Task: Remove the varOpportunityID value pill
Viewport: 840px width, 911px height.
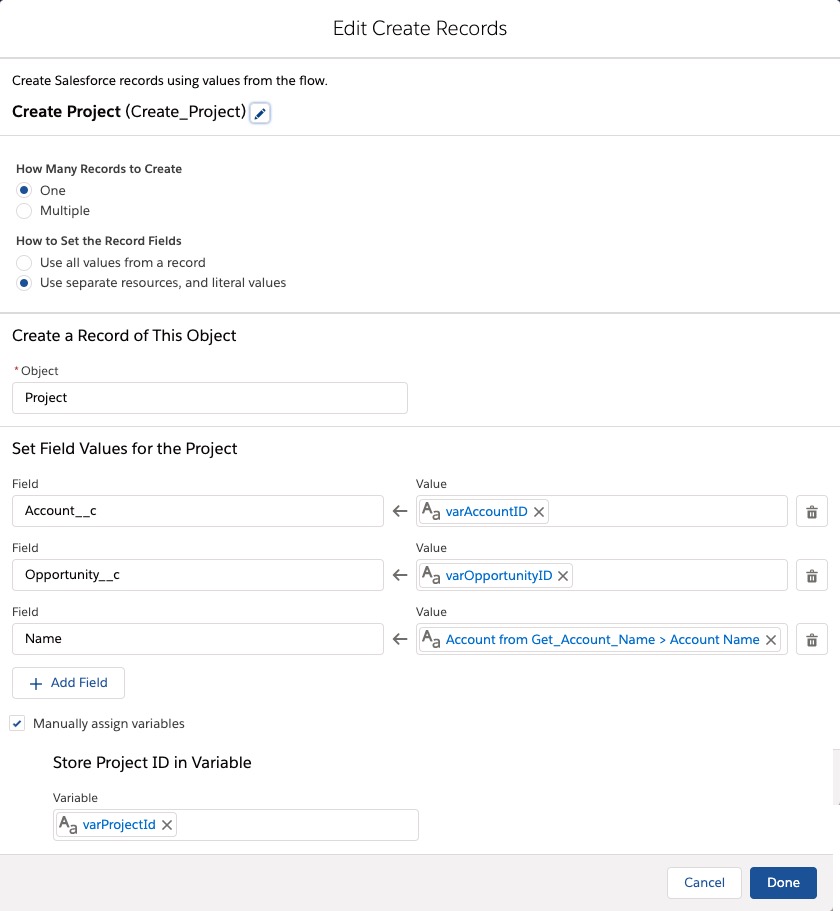Action: click(562, 576)
